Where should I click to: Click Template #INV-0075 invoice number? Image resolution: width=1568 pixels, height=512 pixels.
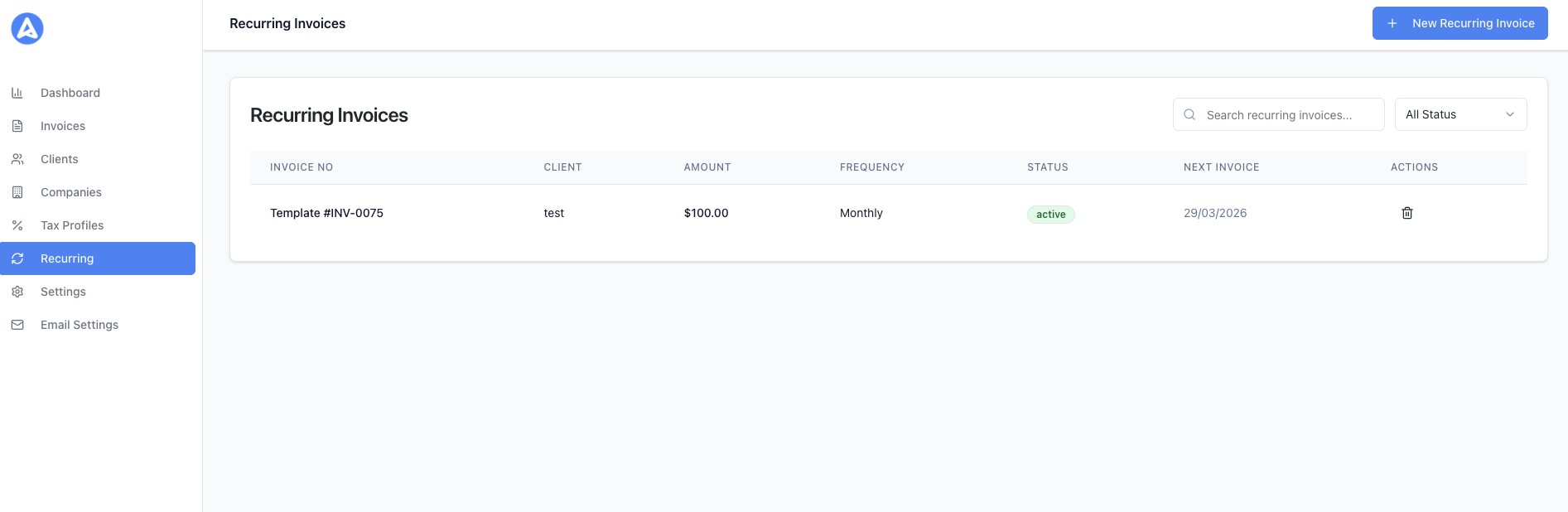(x=326, y=213)
